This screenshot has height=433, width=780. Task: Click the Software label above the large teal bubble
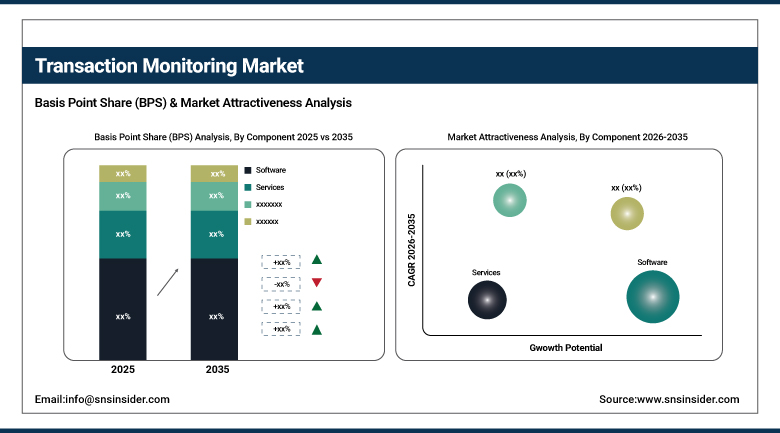[652, 262]
